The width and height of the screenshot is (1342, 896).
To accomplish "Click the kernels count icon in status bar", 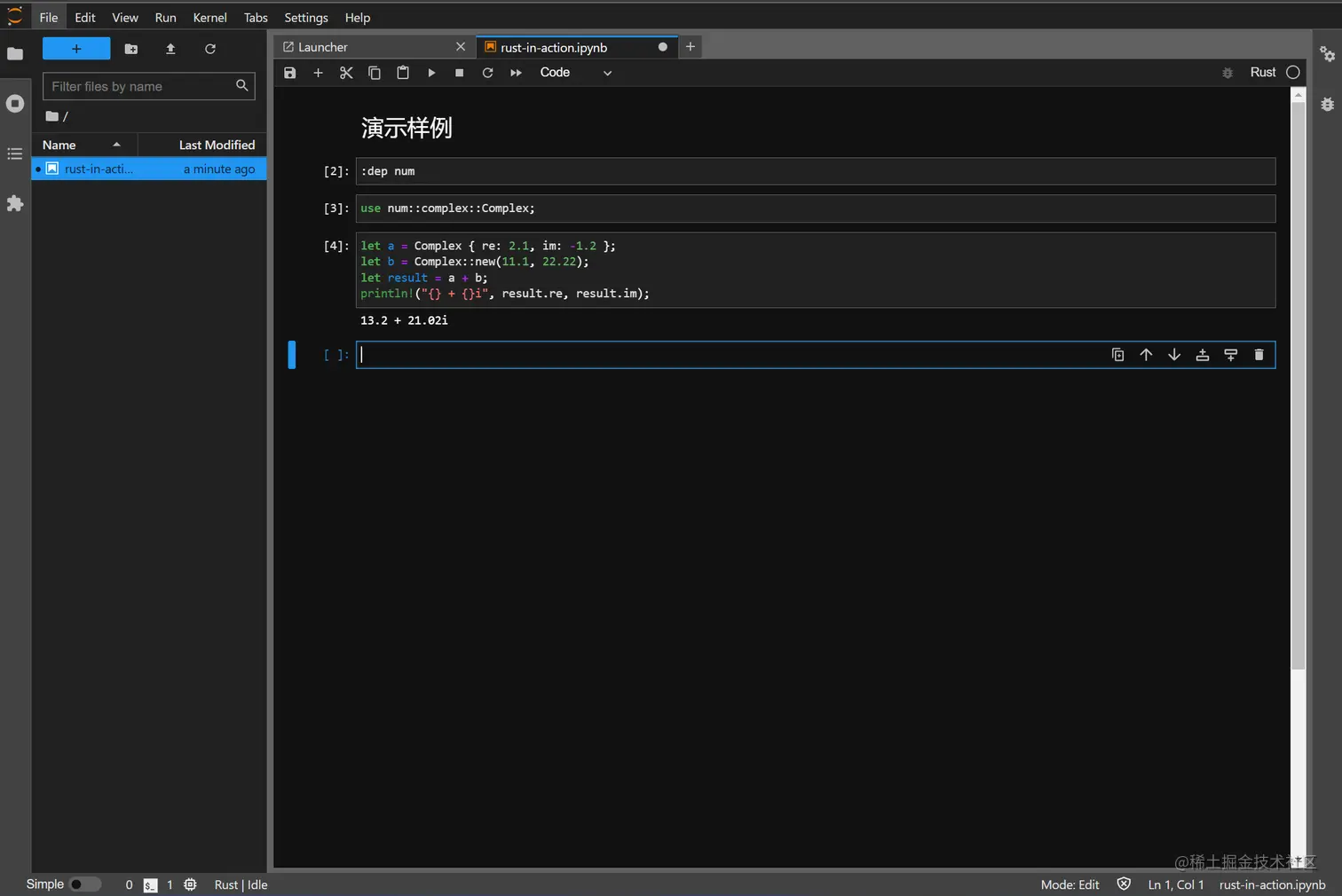I will coord(190,884).
